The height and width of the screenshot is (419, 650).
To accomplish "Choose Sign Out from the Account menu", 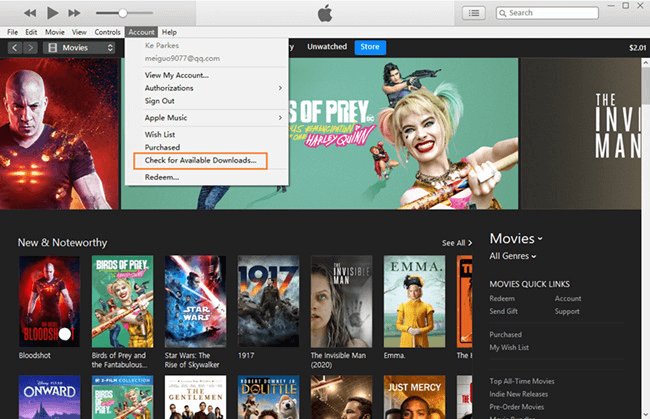I will pos(159,101).
